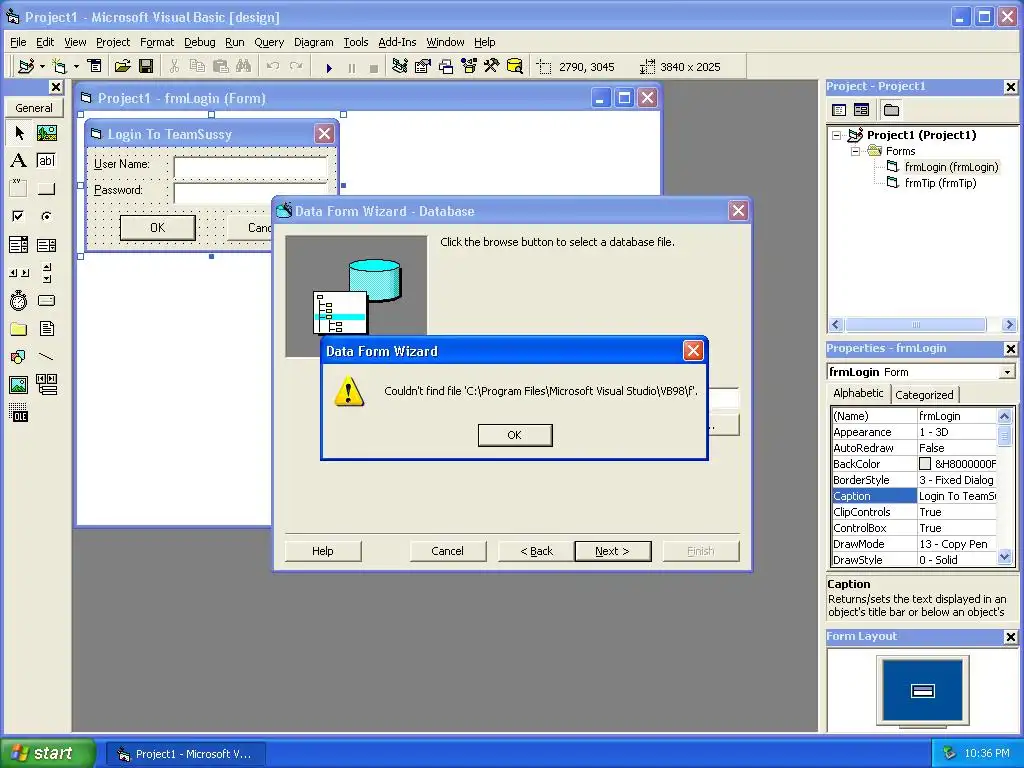Select the OLE control tool

tap(19, 413)
